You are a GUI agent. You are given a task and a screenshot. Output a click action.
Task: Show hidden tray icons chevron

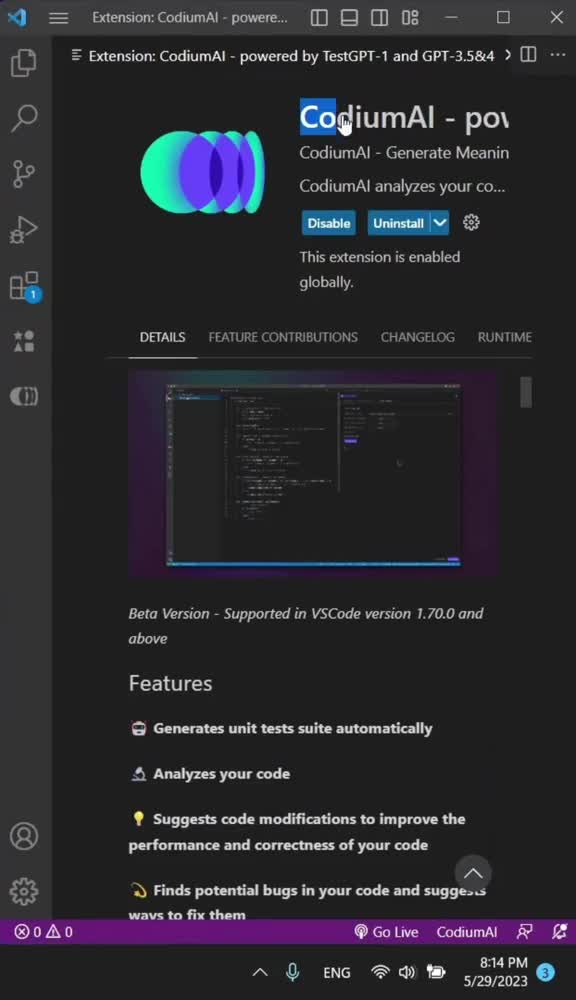[260, 973]
